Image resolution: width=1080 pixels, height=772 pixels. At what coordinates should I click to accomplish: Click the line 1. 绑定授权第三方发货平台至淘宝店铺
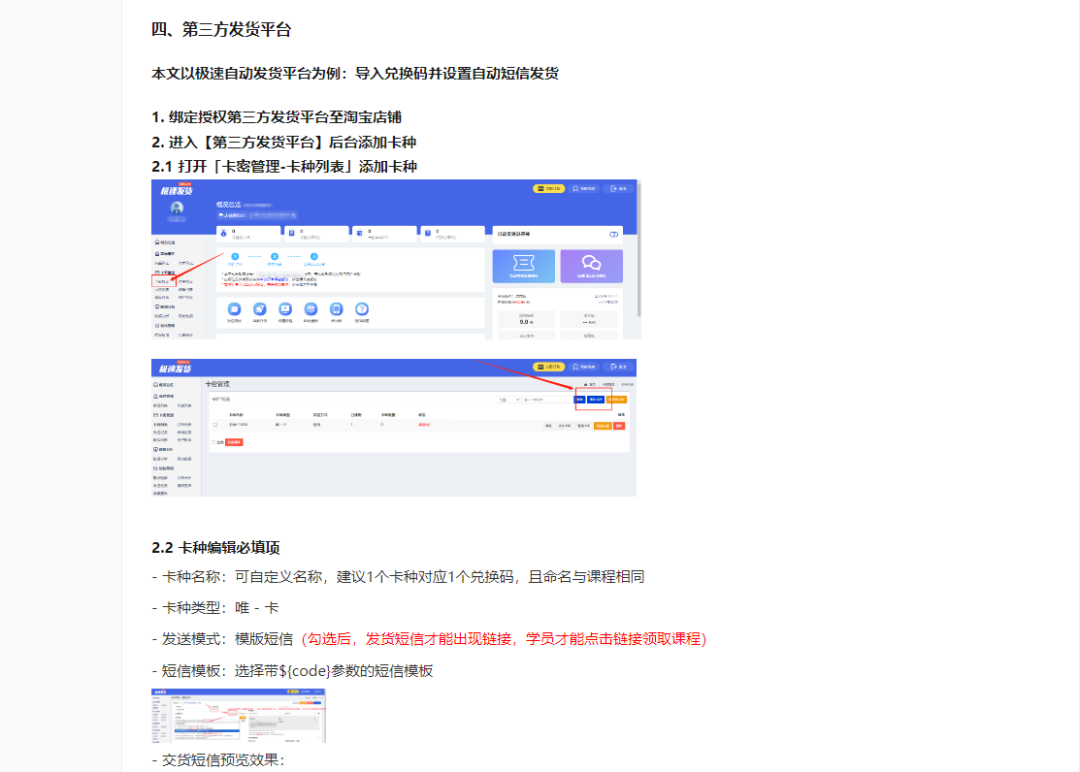(x=277, y=117)
